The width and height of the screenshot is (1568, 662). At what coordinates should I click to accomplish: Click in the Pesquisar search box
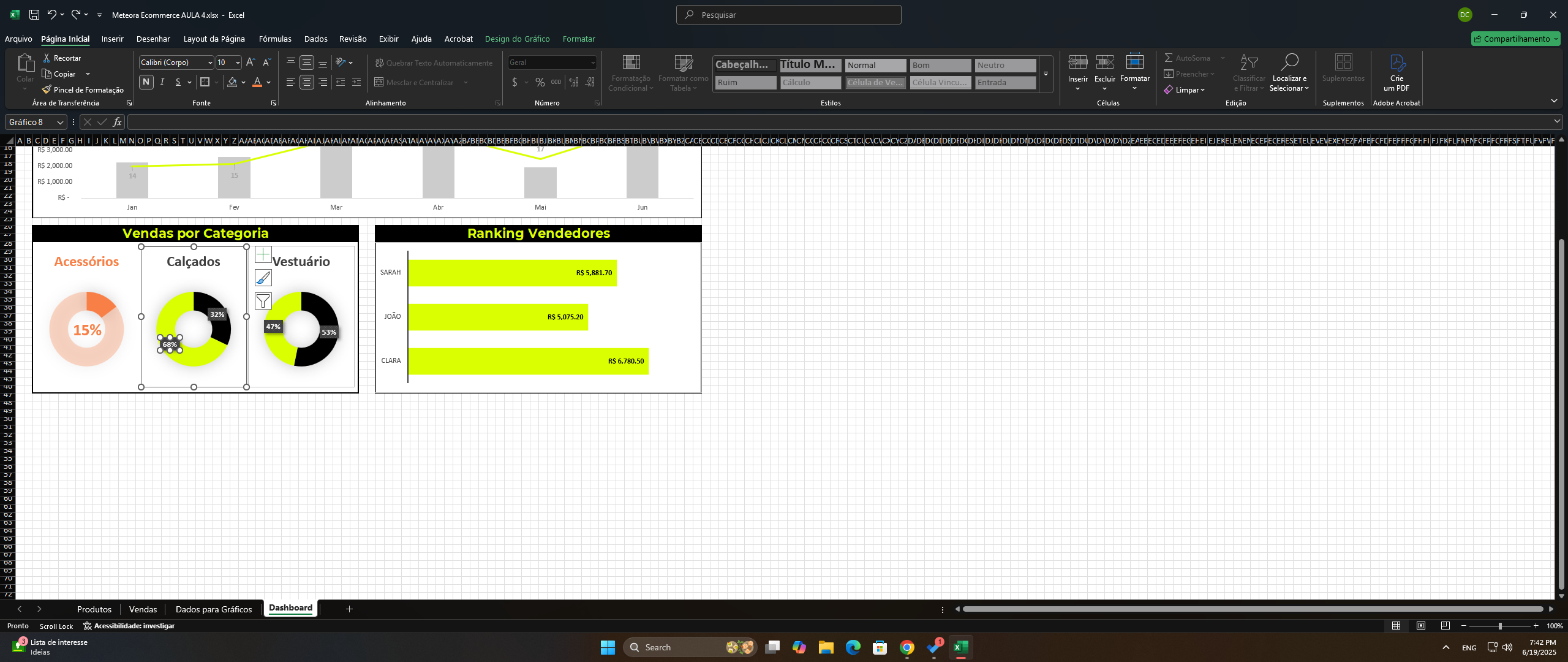point(788,15)
